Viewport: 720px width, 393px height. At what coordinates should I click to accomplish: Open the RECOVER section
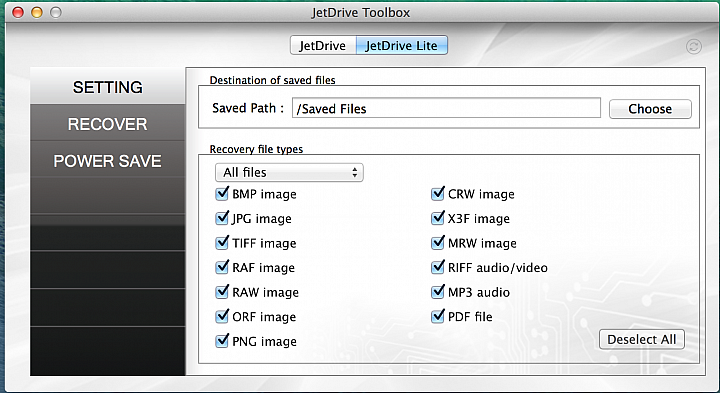click(107, 124)
